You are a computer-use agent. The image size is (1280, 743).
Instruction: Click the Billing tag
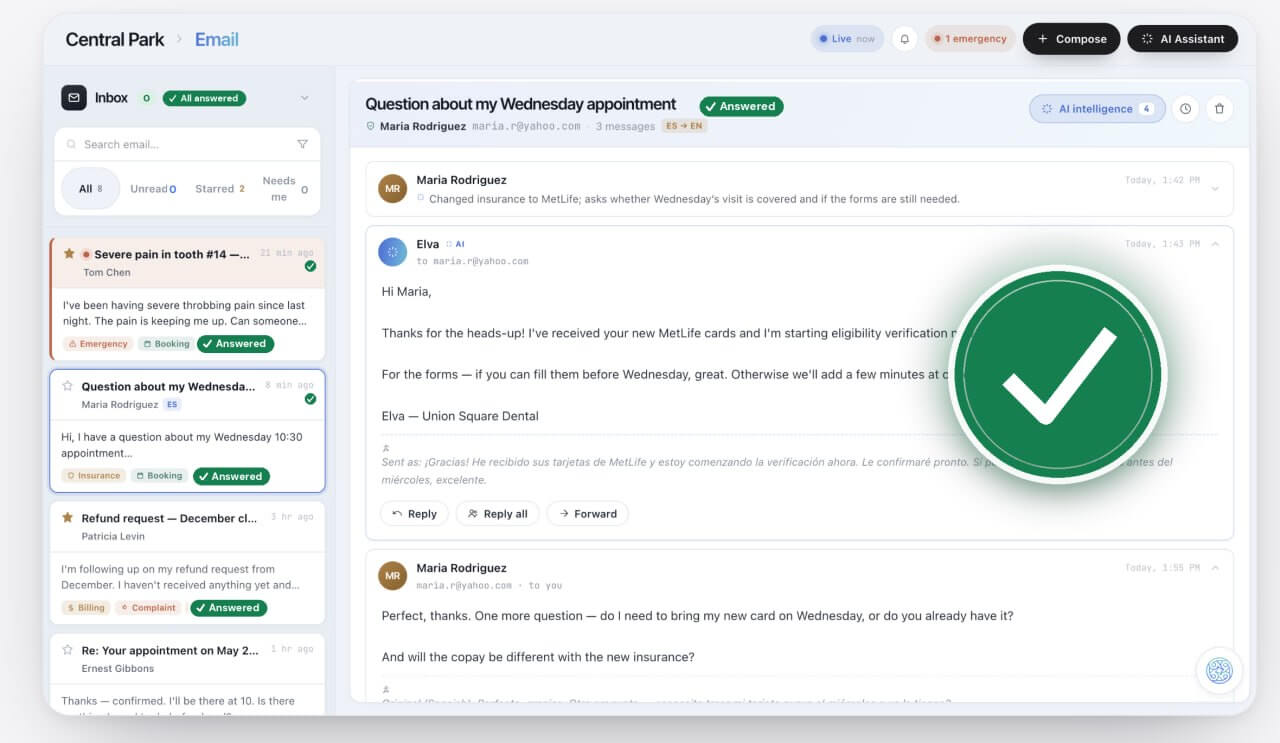tap(86, 608)
